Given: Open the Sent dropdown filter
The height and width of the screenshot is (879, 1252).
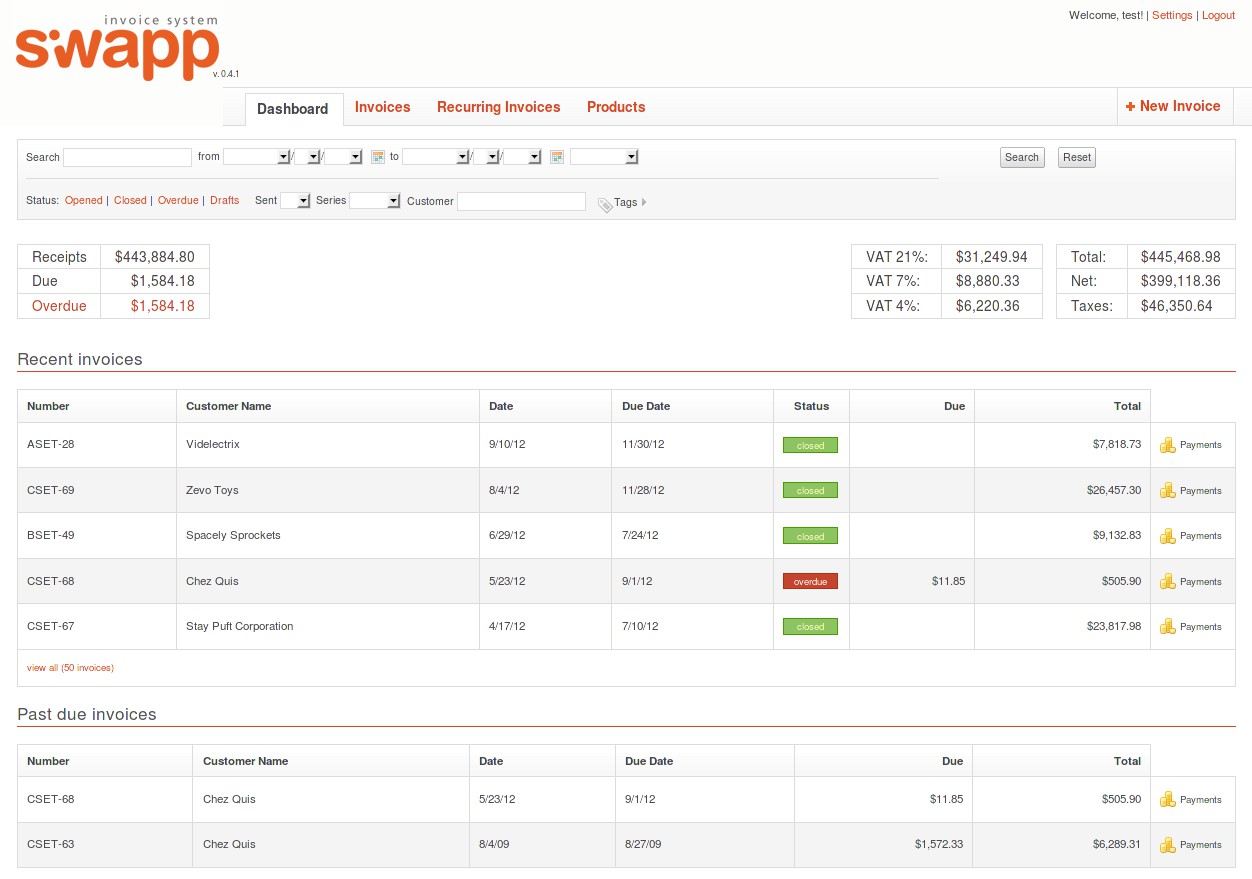Looking at the screenshot, I should 296,201.
